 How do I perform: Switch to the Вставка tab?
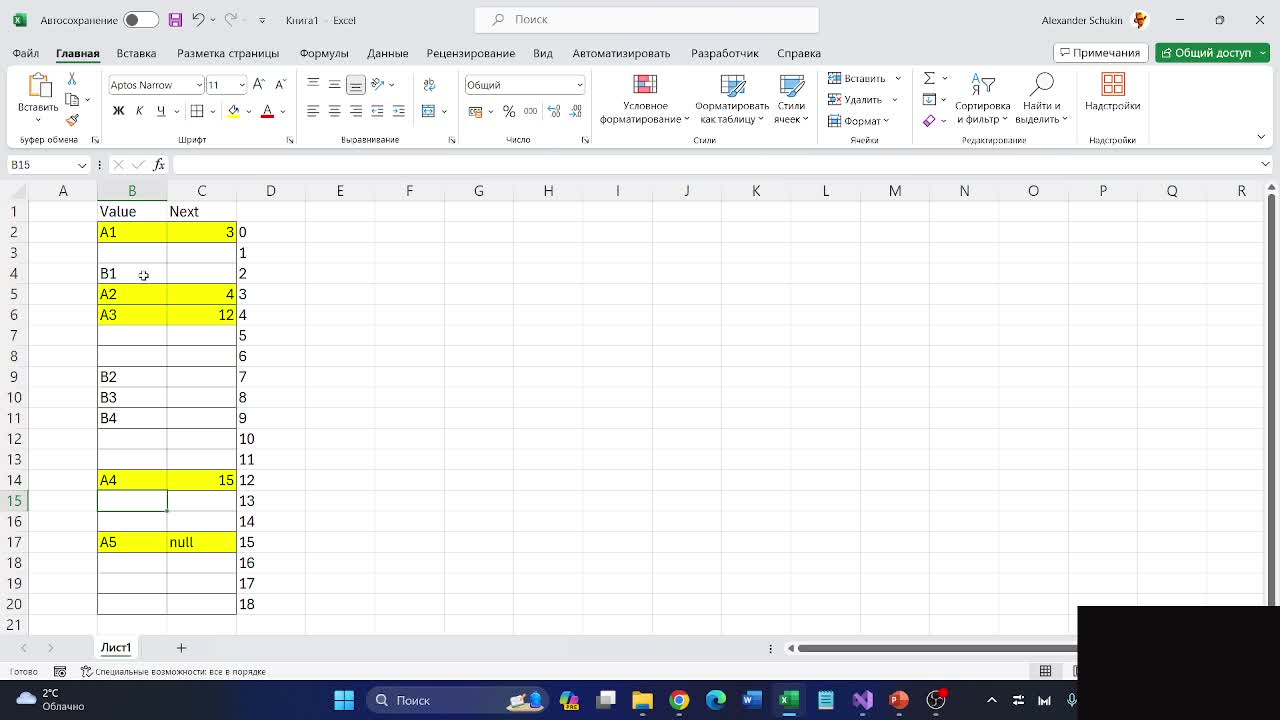pos(136,53)
